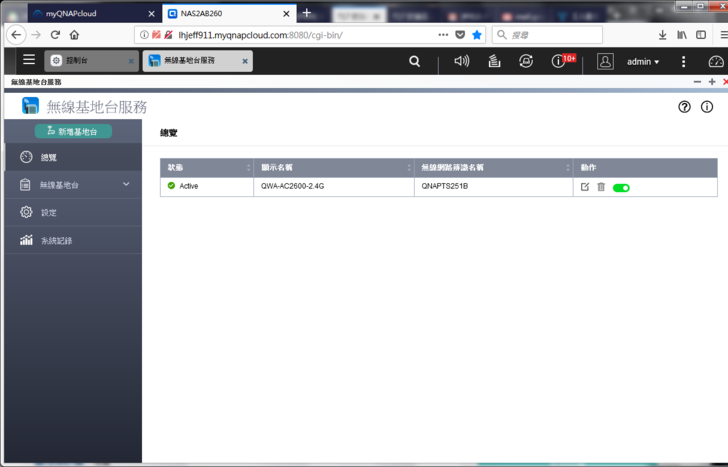
Task: Click the admin user profile icon
Action: tap(605, 61)
